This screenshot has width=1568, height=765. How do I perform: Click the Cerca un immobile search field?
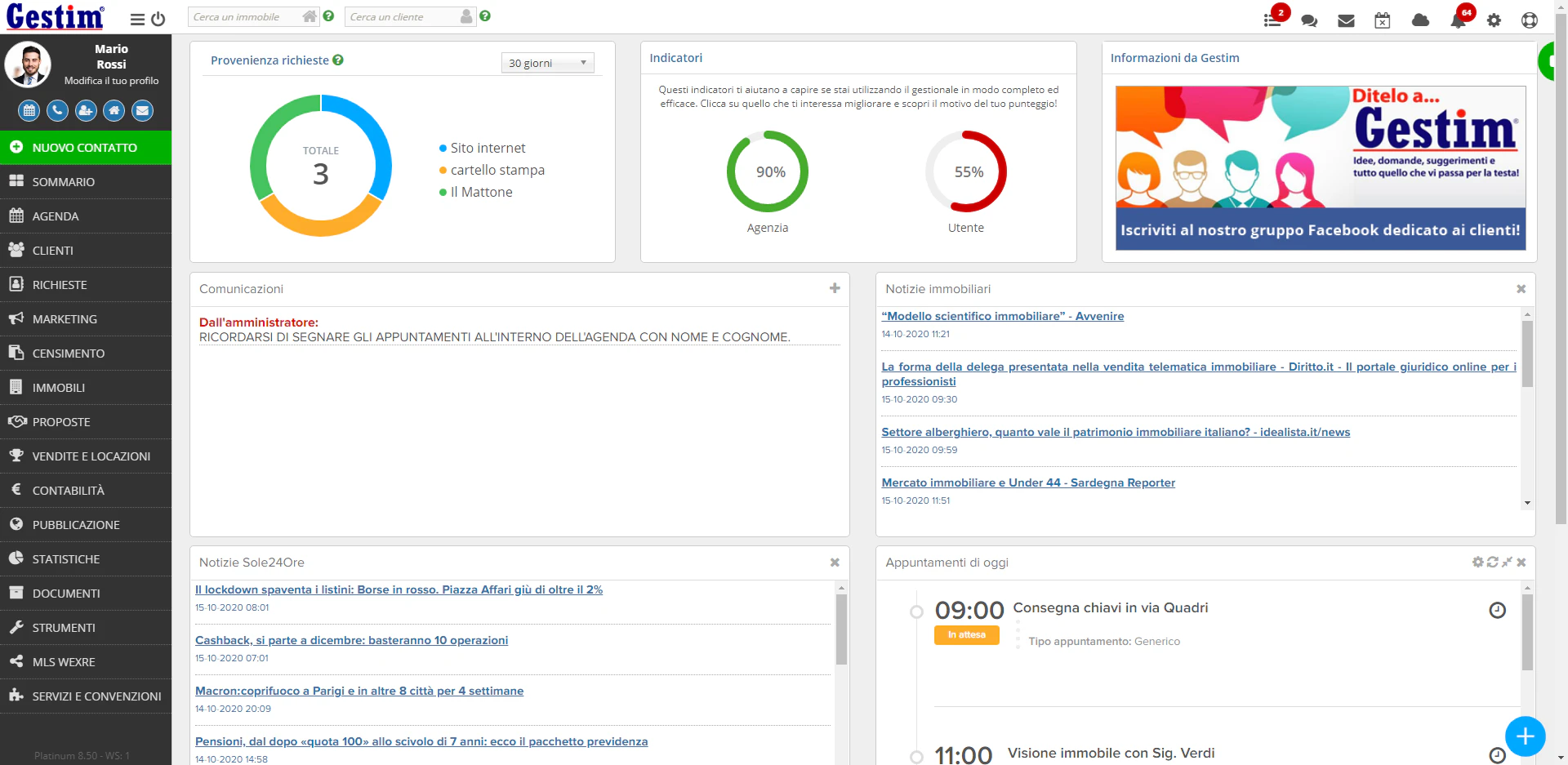click(x=245, y=16)
